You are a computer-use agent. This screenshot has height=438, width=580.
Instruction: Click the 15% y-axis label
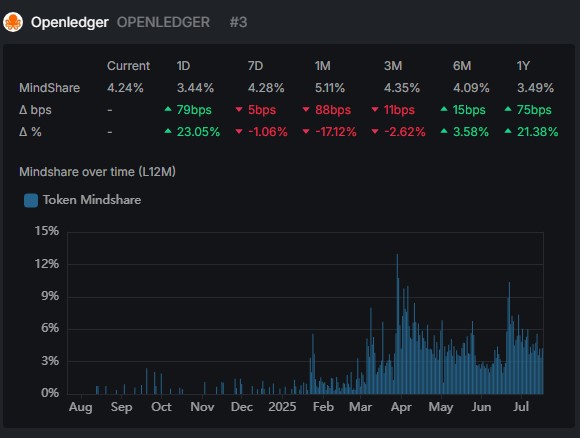[47, 231]
